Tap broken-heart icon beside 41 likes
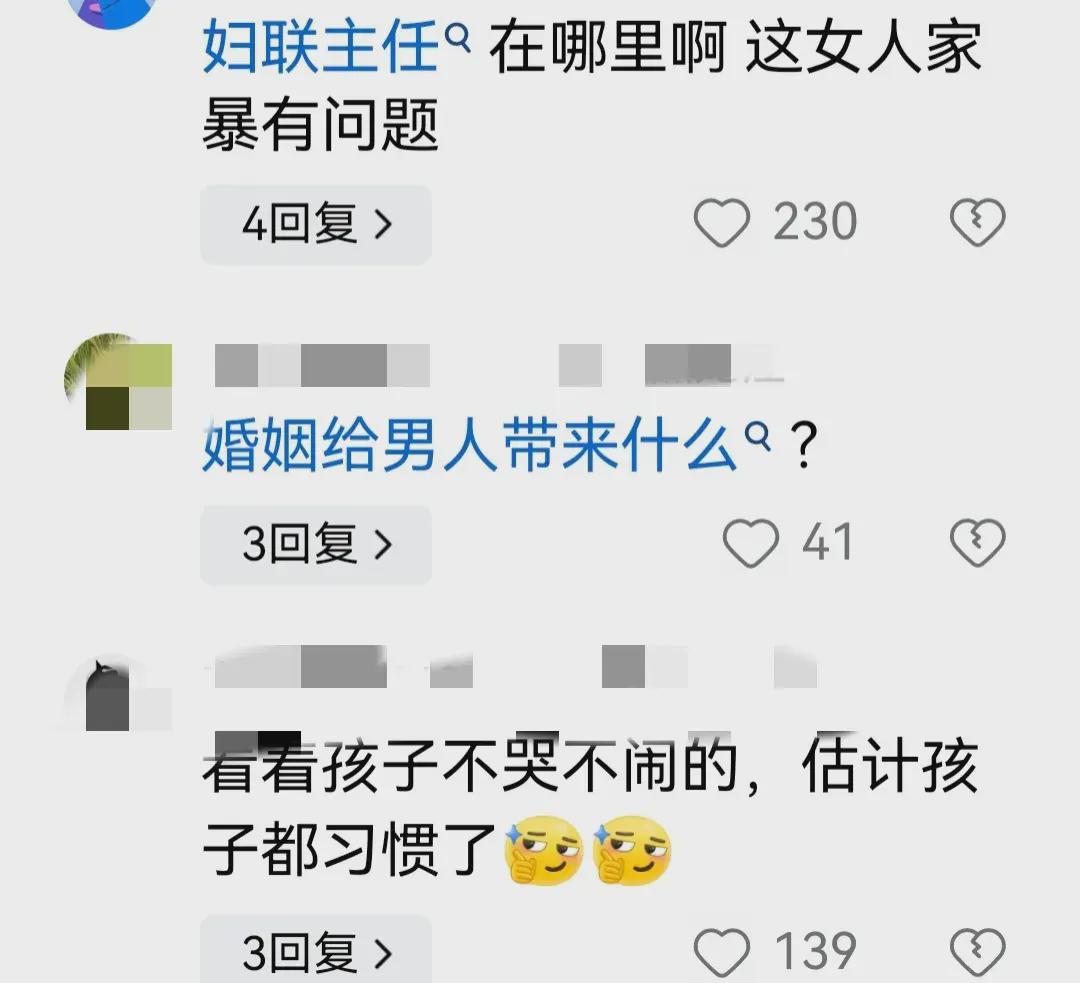 pyautogui.click(x=977, y=543)
